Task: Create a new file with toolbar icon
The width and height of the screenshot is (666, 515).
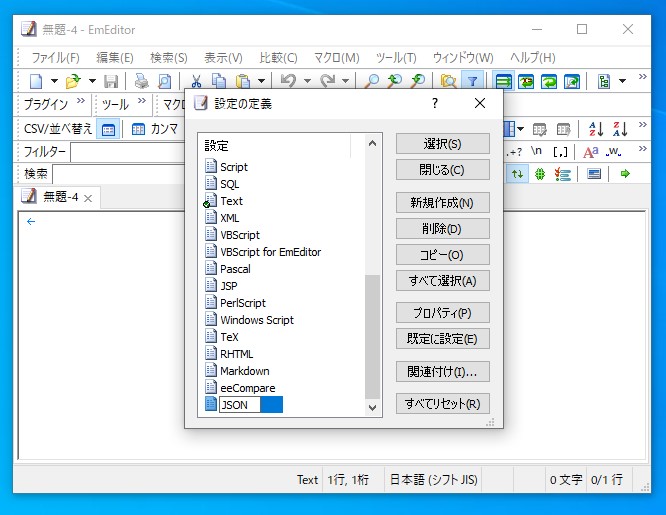Action: point(36,81)
